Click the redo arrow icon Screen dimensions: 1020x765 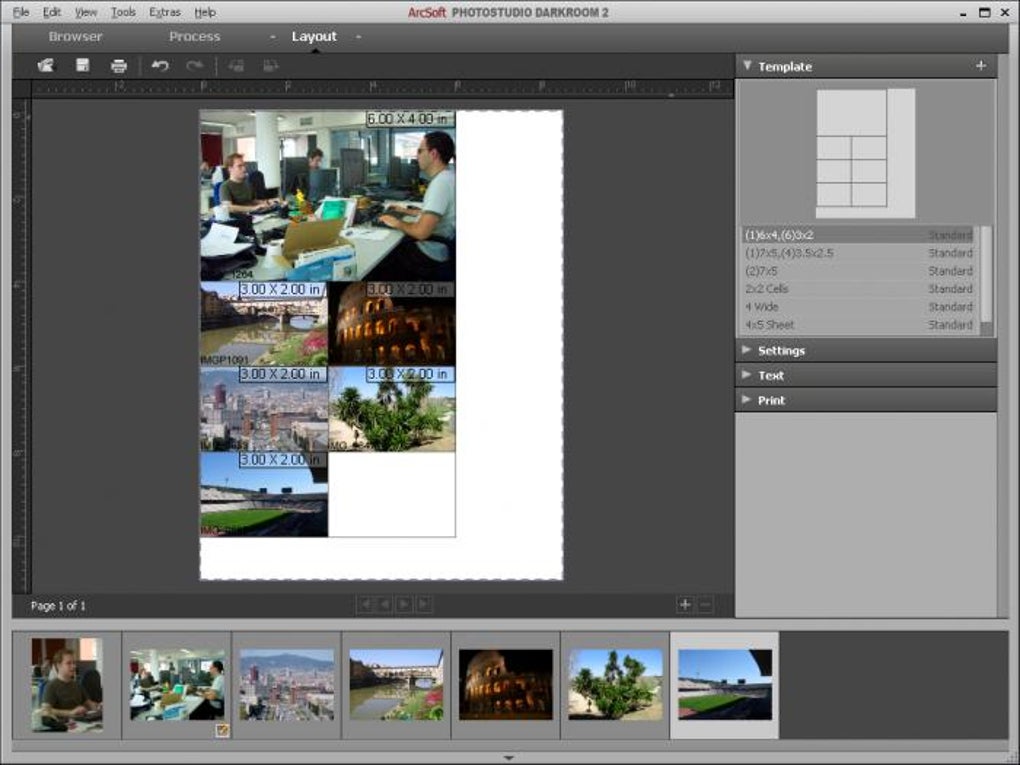coord(194,66)
